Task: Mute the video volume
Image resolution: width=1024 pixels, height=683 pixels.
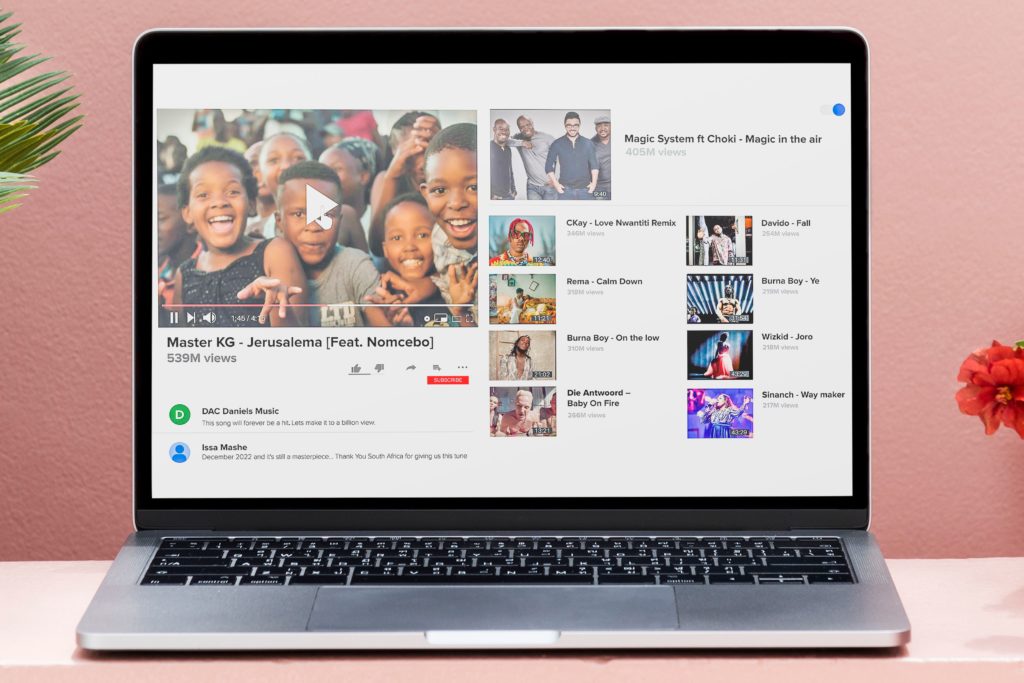Action: click(208, 317)
